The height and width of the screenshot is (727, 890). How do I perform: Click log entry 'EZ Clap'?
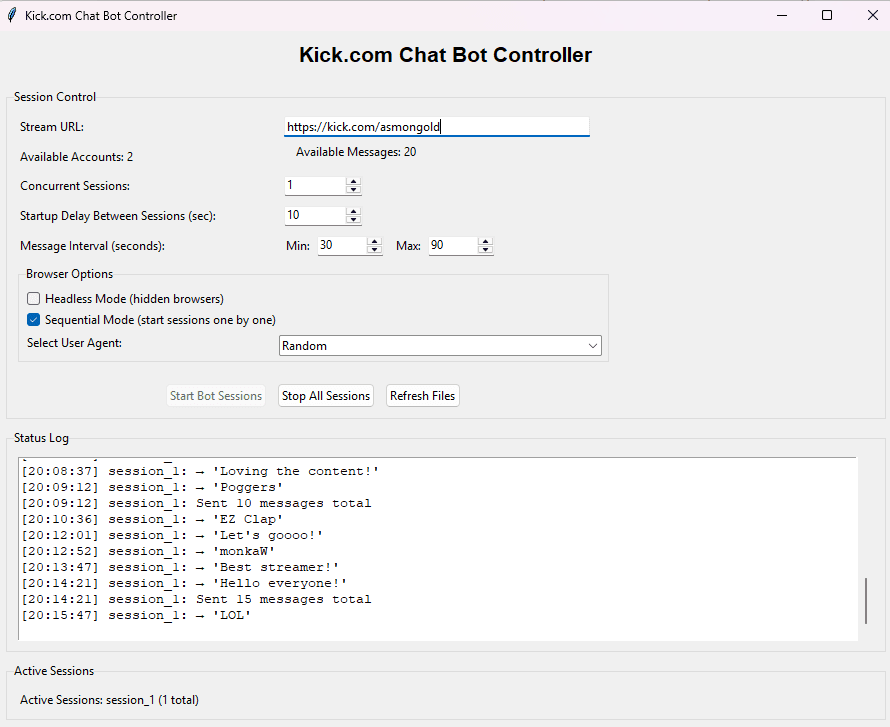click(x=152, y=519)
